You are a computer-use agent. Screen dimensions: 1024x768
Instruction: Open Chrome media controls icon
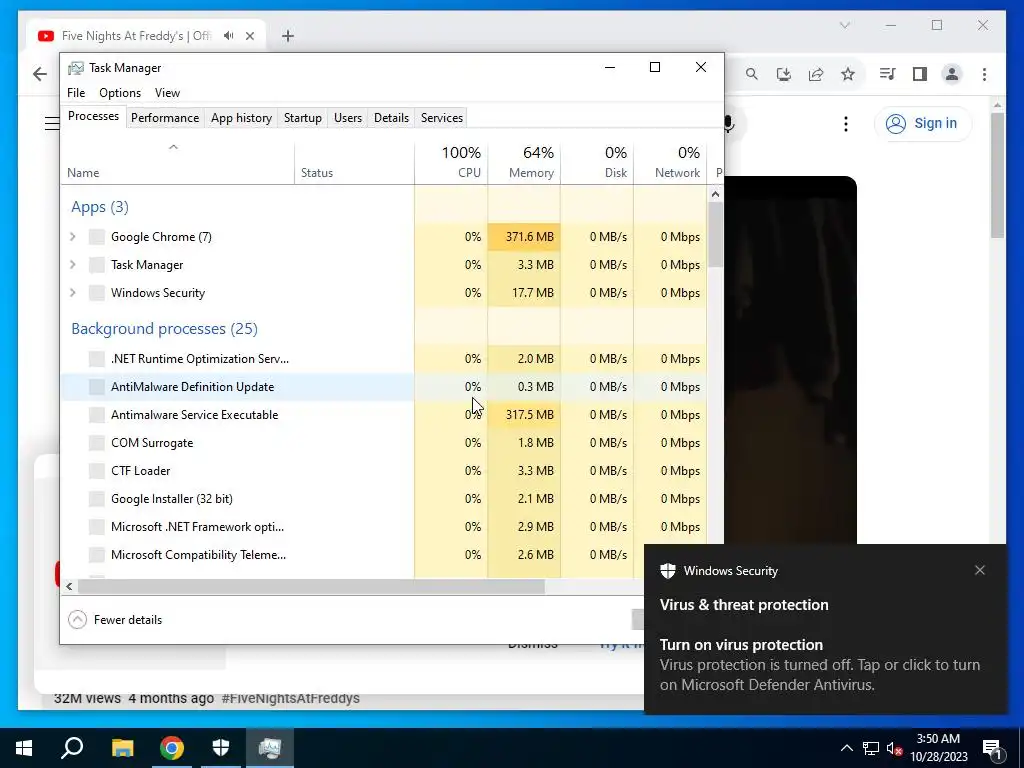(888, 74)
